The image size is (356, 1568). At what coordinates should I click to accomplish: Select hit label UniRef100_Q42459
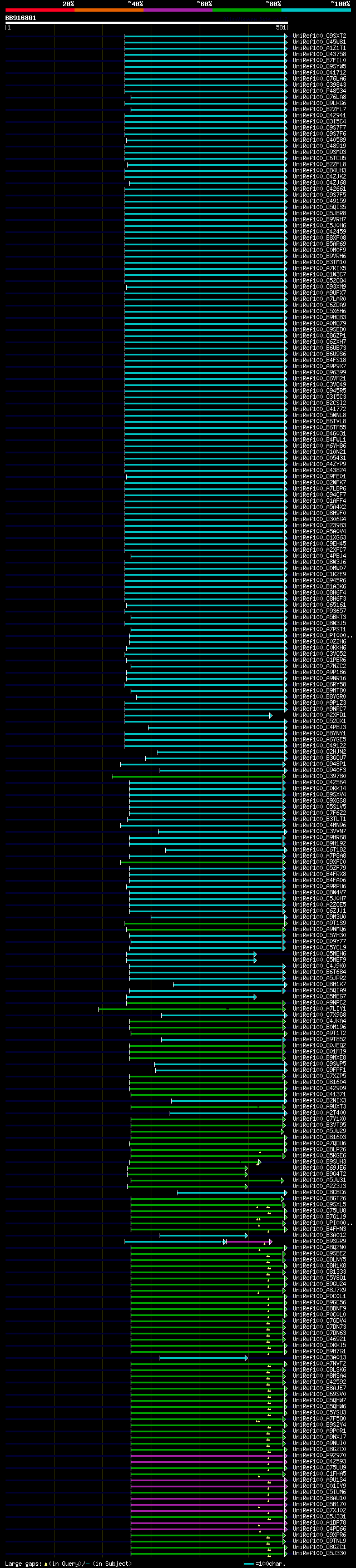click(x=319, y=232)
